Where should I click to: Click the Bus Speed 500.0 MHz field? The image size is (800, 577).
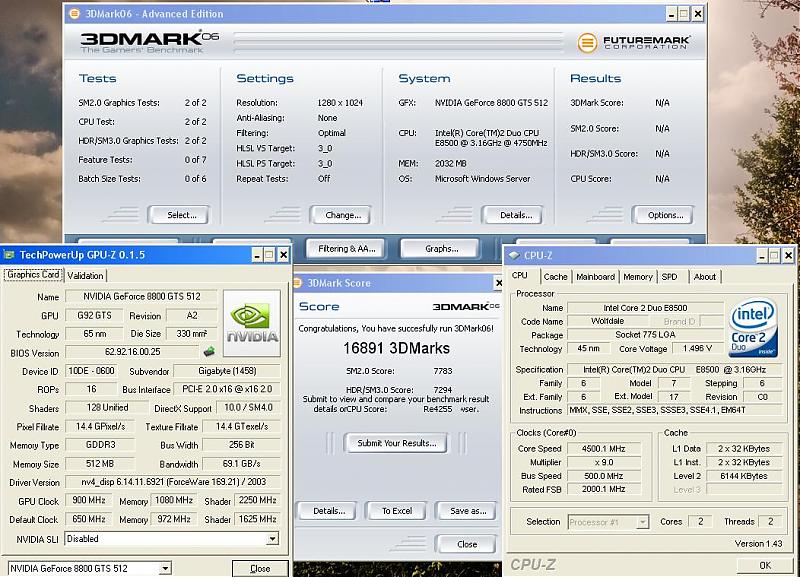[604, 476]
